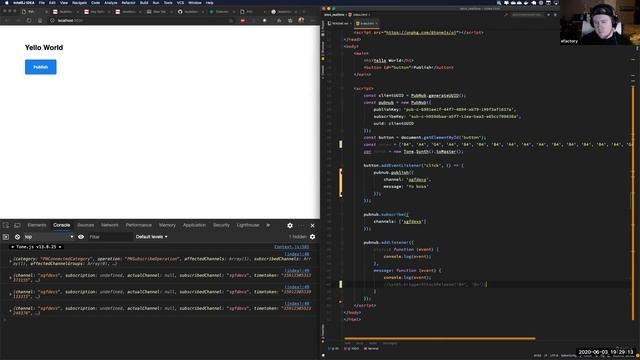The width and height of the screenshot is (640, 360).
Task: Click the console Filter input field
Action: point(109,237)
